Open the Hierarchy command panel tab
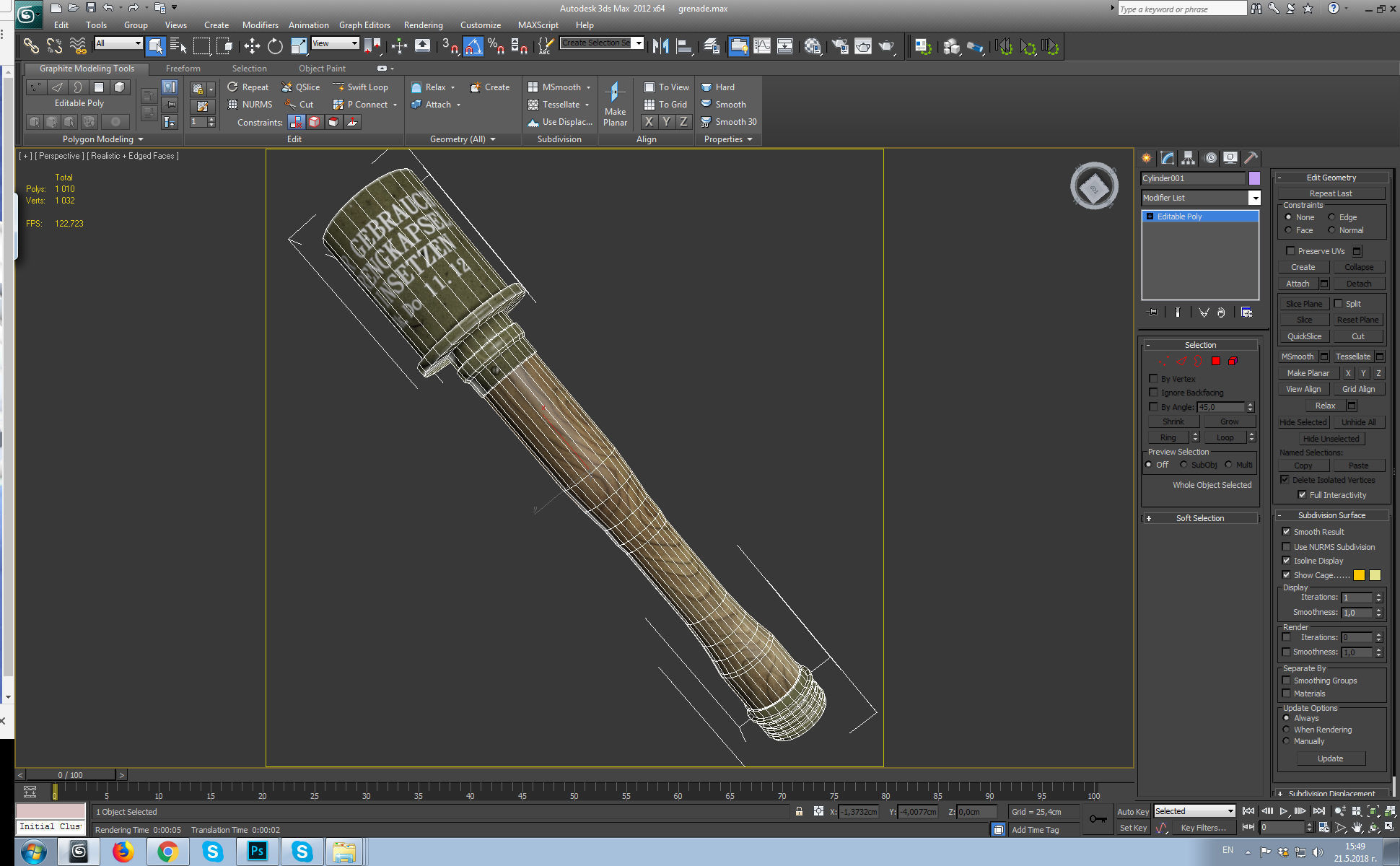 click(1188, 158)
